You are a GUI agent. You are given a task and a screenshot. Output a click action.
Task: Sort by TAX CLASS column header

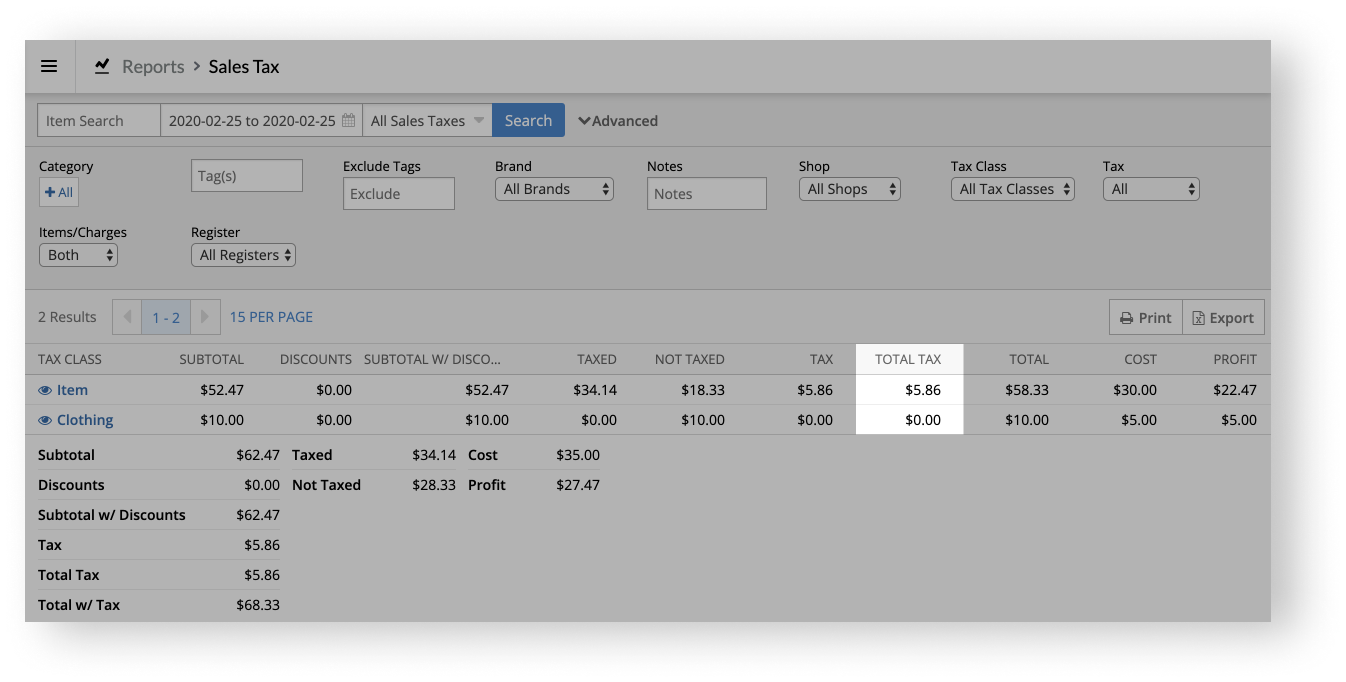70,359
